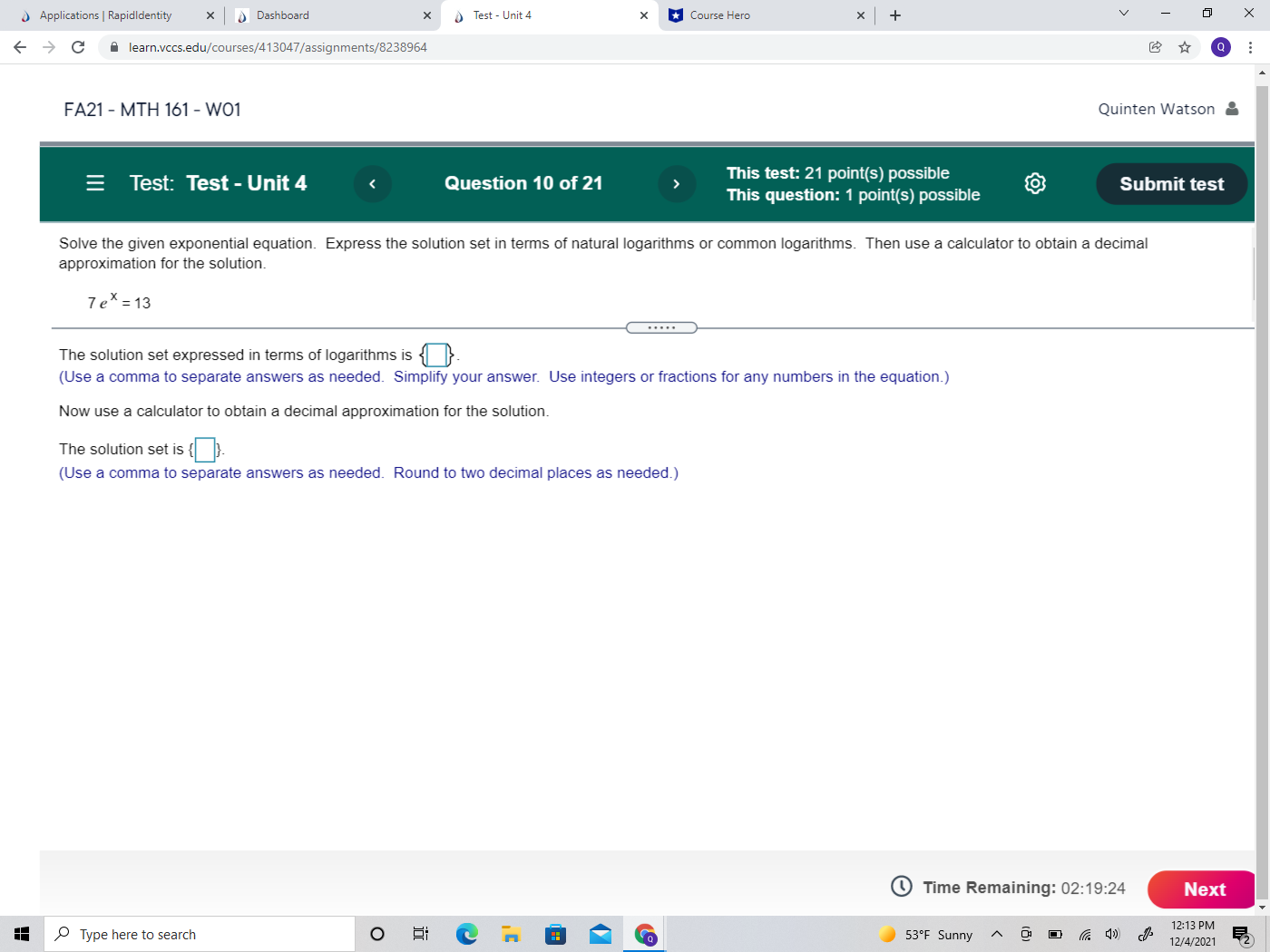The height and width of the screenshot is (952, 1270).
Task: Open Microsoft Edge from the taskbar
Action: [466, 934]
